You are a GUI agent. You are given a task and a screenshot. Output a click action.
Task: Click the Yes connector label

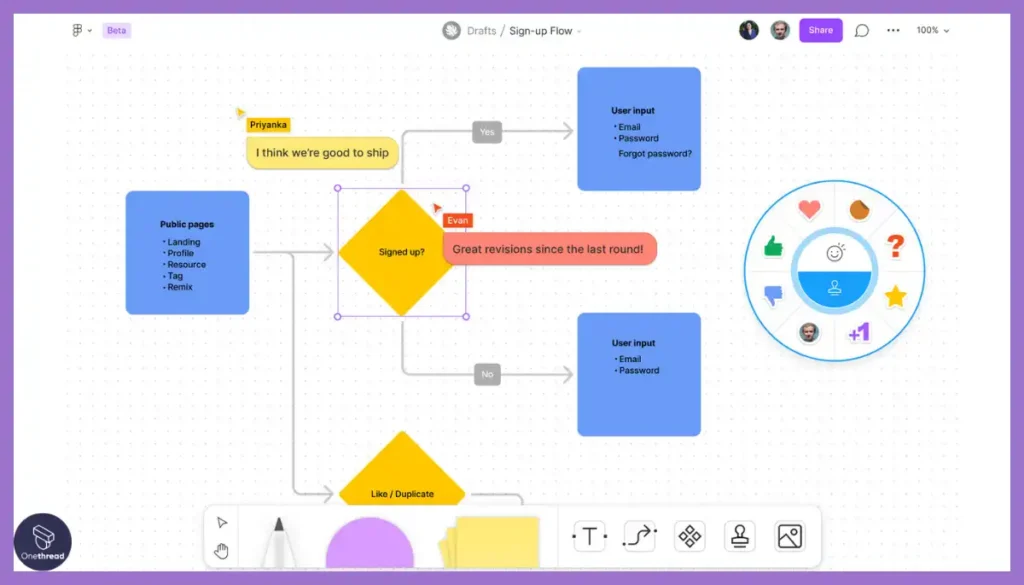[x=487, y=132]
